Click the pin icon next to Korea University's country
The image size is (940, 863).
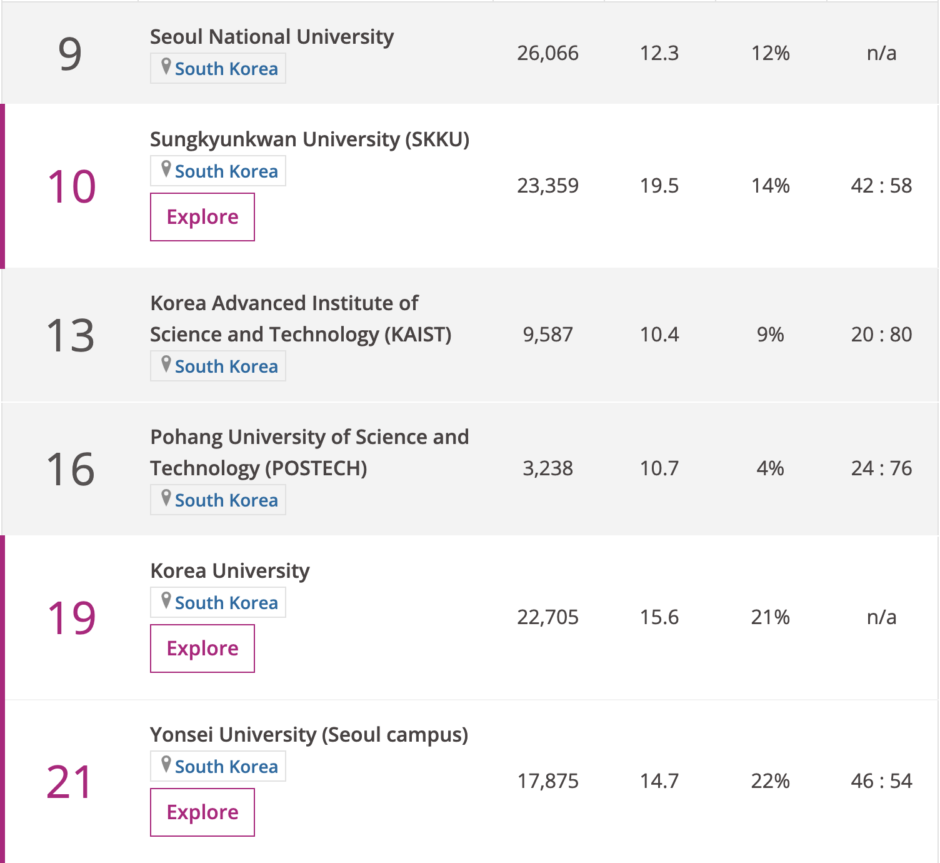point(167,602)
